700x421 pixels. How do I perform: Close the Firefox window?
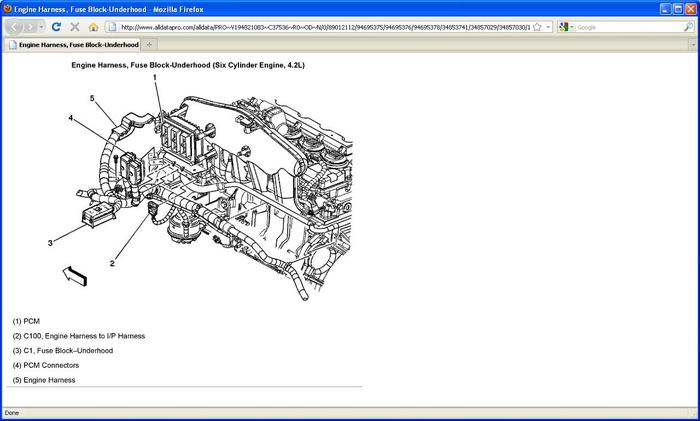point(691,8)
